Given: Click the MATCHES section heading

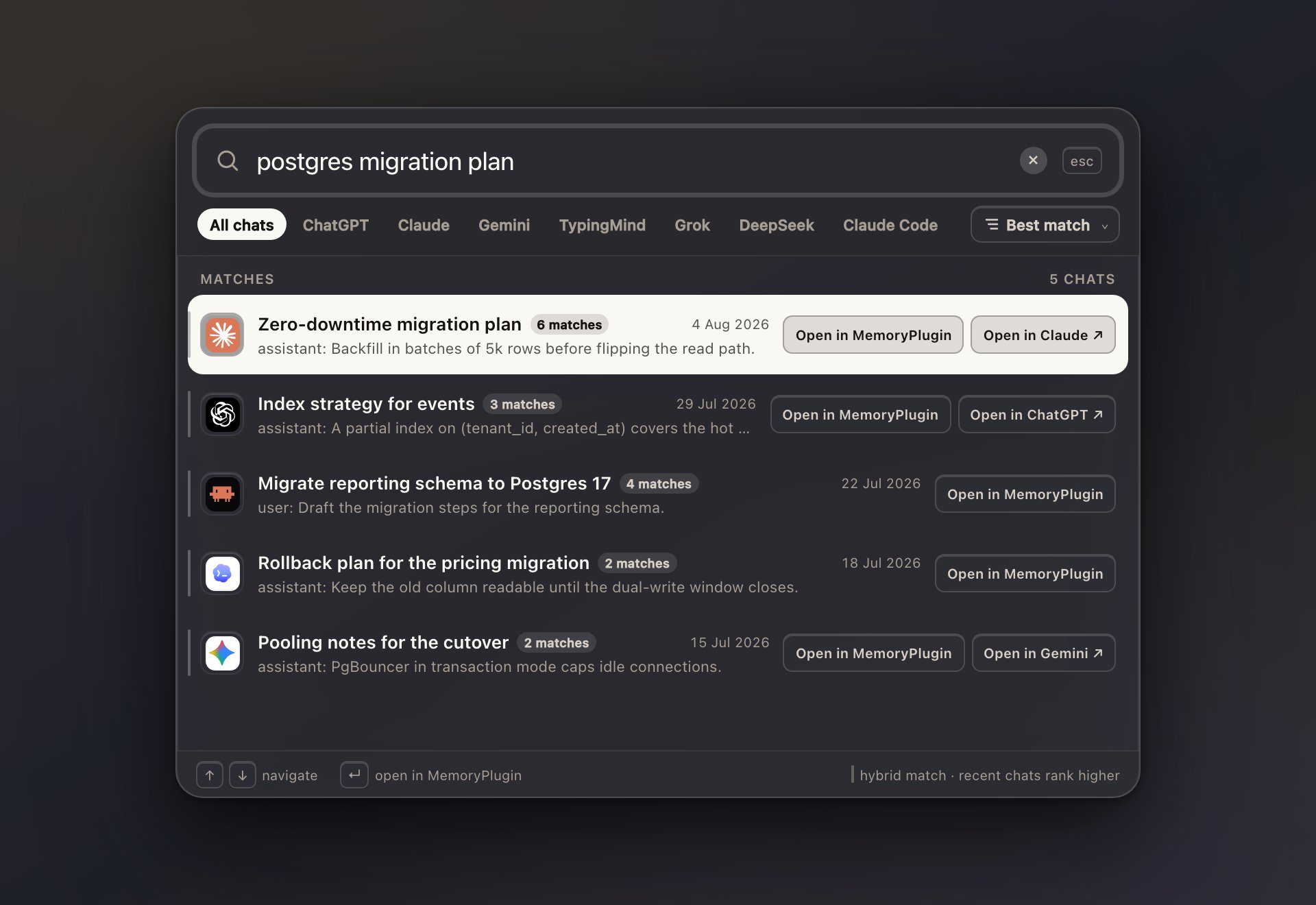Looking at the screenshot, I should point(237,279).
